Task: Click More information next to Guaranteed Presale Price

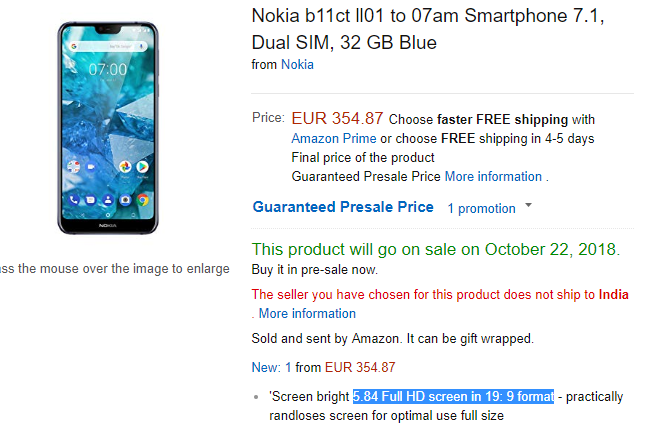Action: 493,176
